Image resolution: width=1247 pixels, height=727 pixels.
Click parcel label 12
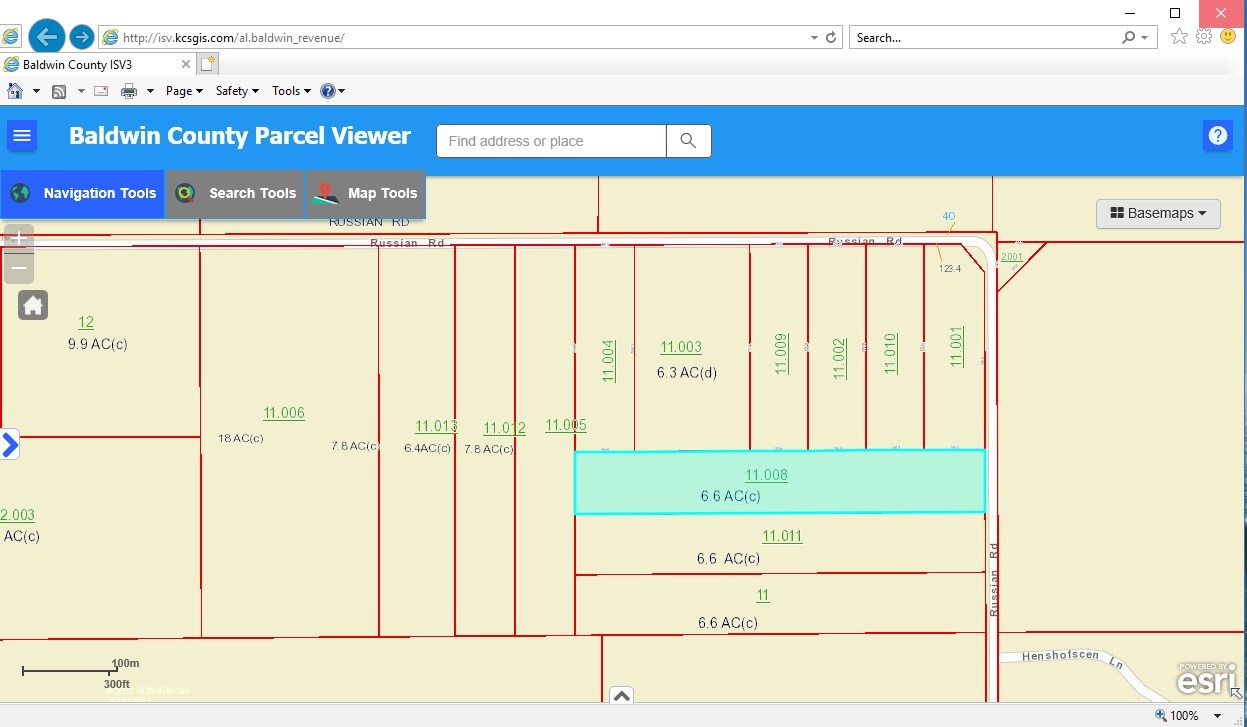point(86,322)
